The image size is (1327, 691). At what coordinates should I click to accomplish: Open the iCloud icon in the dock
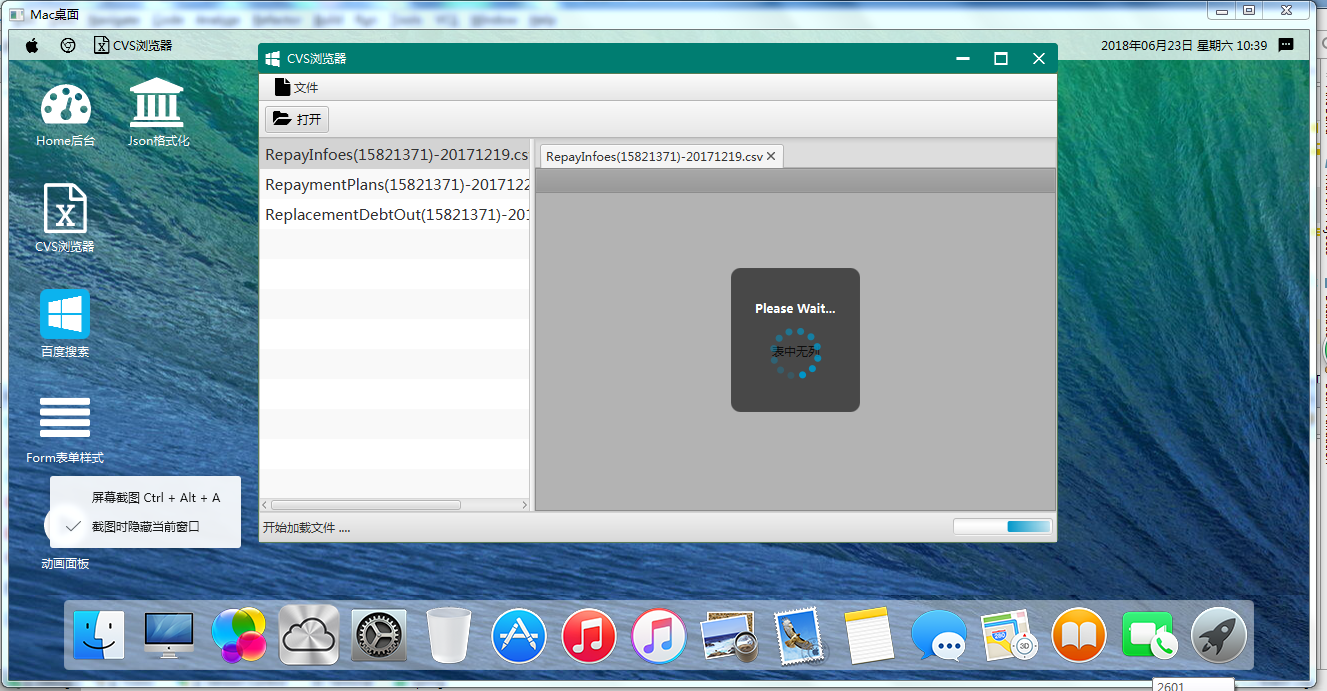coord(309,635)
